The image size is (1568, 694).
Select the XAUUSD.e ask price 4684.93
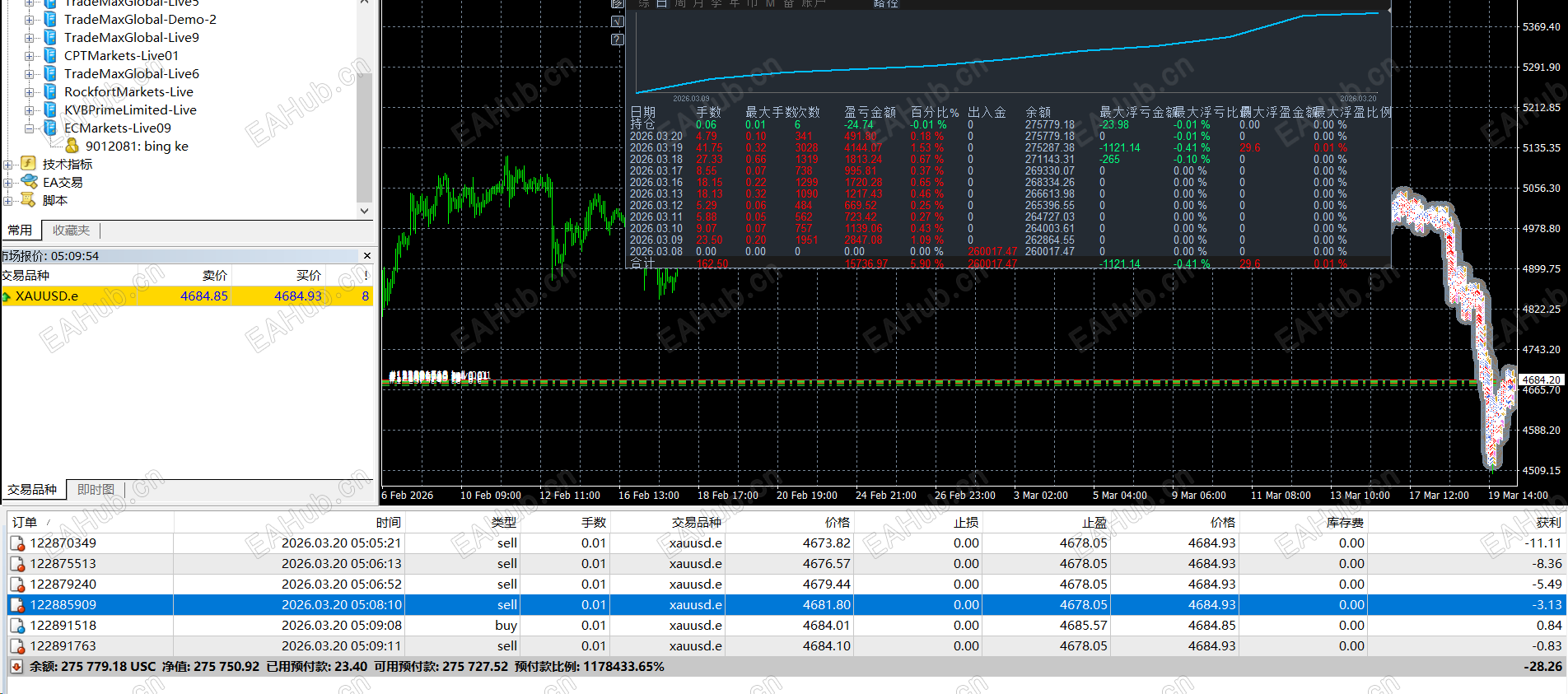click(298, 296)
